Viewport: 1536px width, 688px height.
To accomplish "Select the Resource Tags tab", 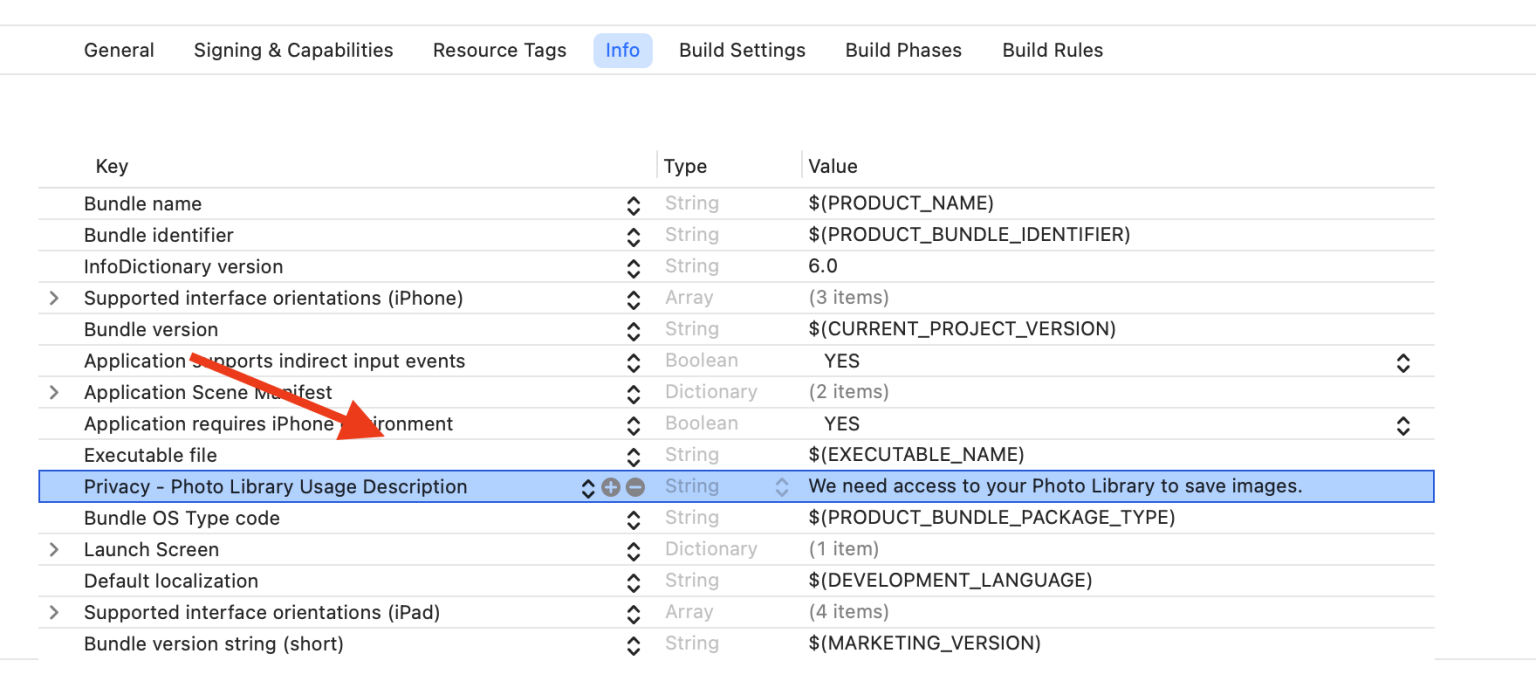I will 499,50.
